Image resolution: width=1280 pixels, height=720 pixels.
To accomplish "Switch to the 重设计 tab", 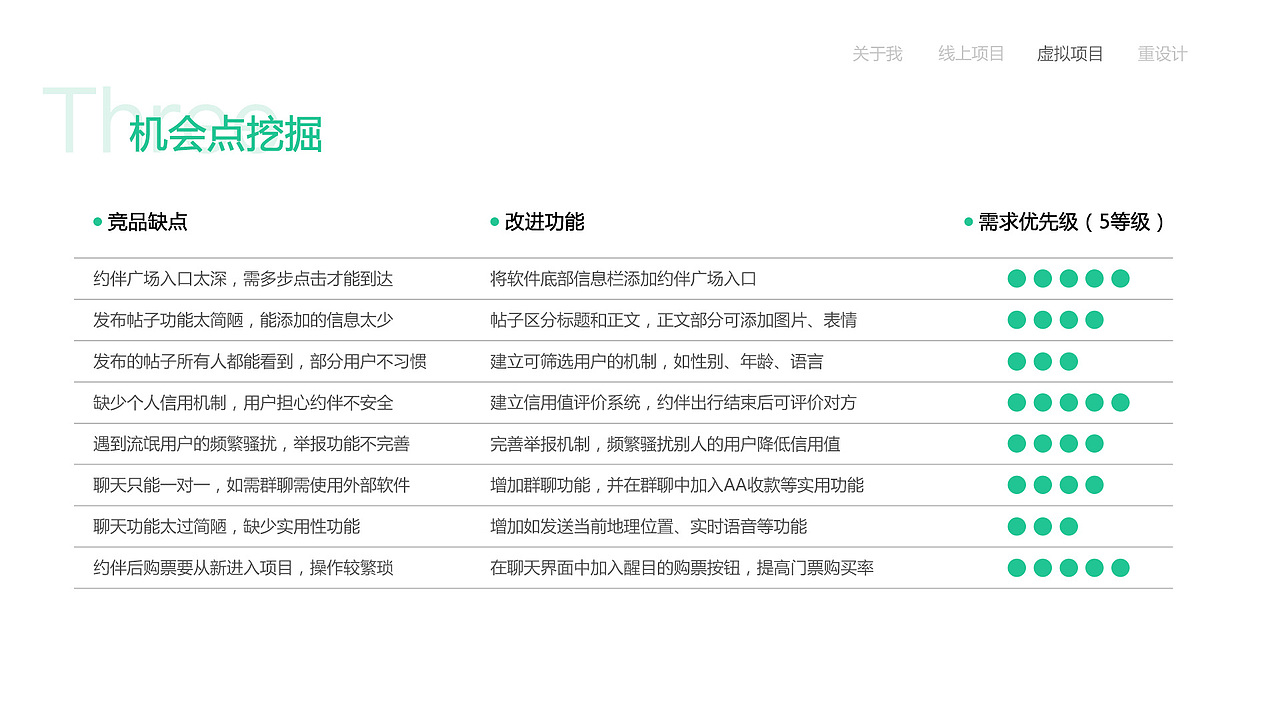I will pyautogui.click(x=1162, y=54).
